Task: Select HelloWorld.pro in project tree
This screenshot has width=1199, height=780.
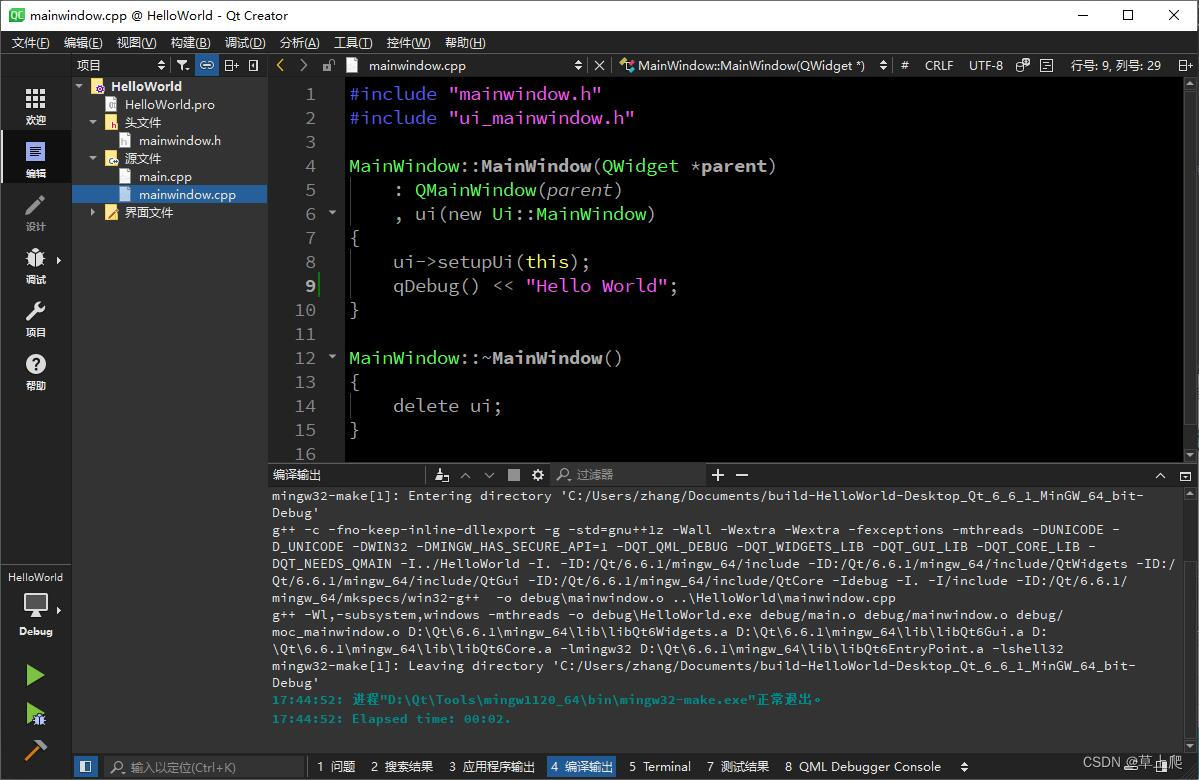Action: tap(170, 104)
